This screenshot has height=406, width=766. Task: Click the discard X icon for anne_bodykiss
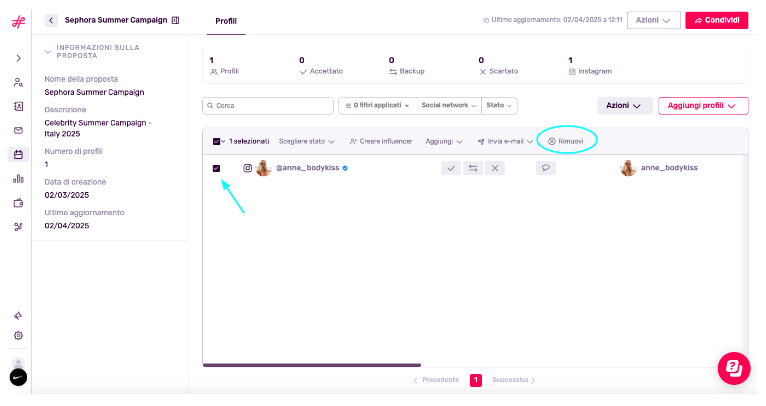pyautogui.click(x=495, y=169)
